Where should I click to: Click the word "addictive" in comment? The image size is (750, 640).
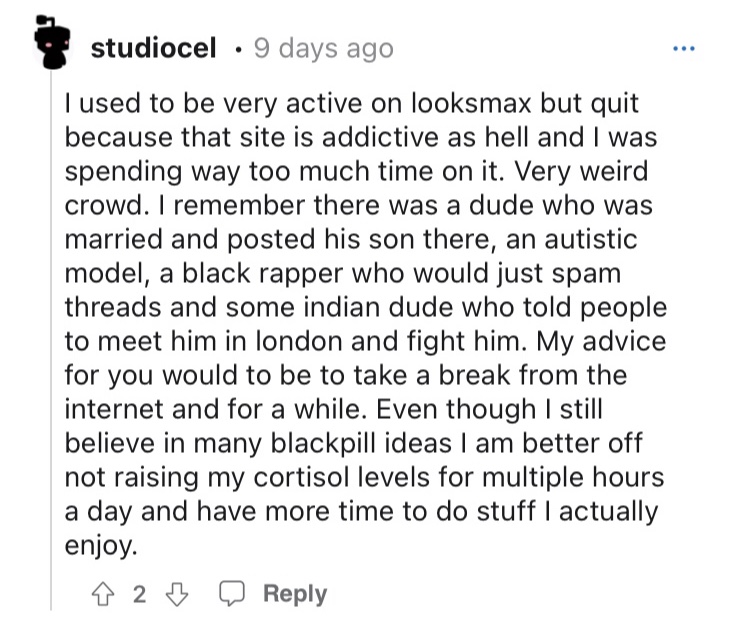tap(380, 137)
